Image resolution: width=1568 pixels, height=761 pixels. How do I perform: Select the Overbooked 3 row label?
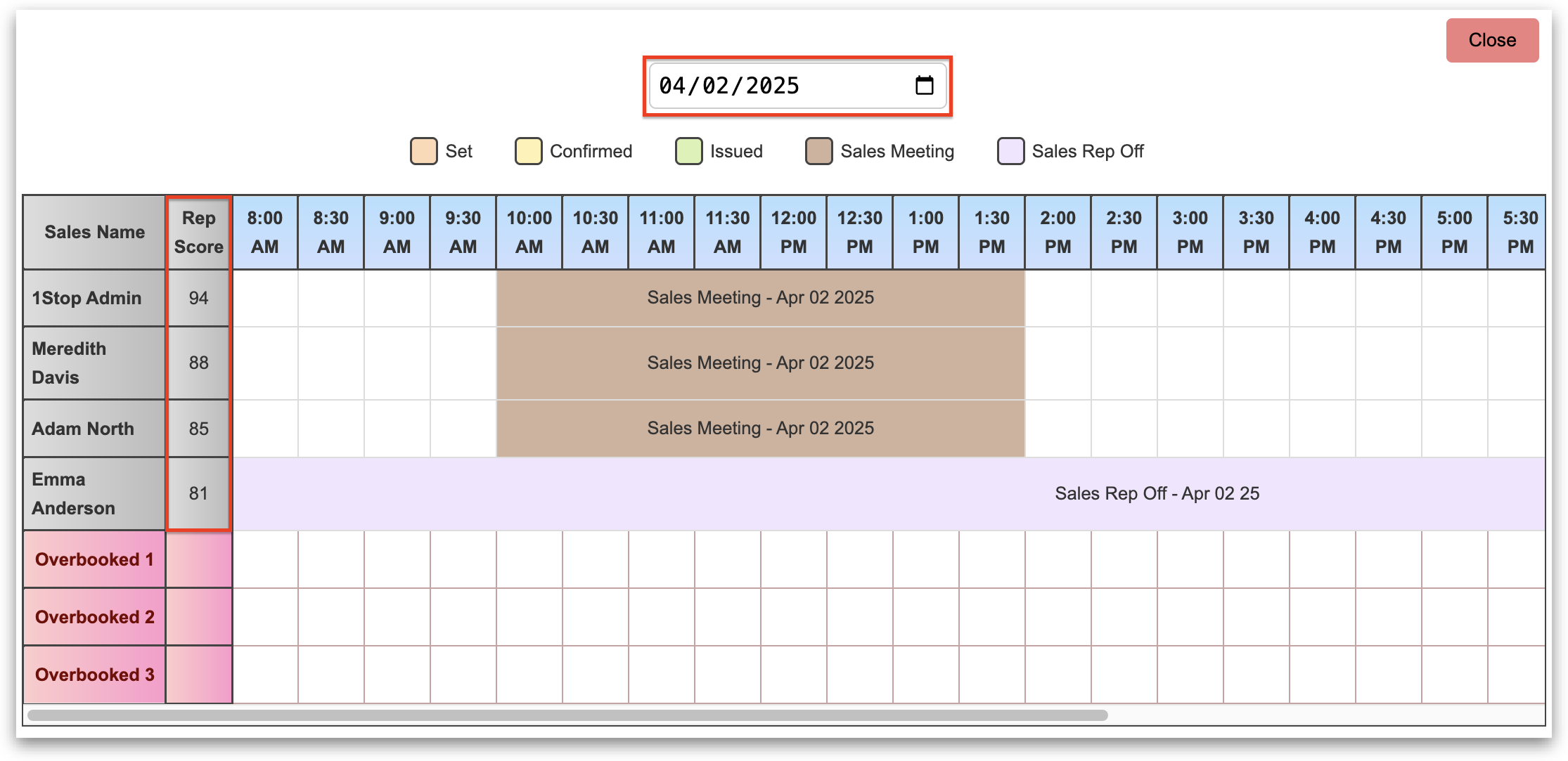(x=94, y=675)
